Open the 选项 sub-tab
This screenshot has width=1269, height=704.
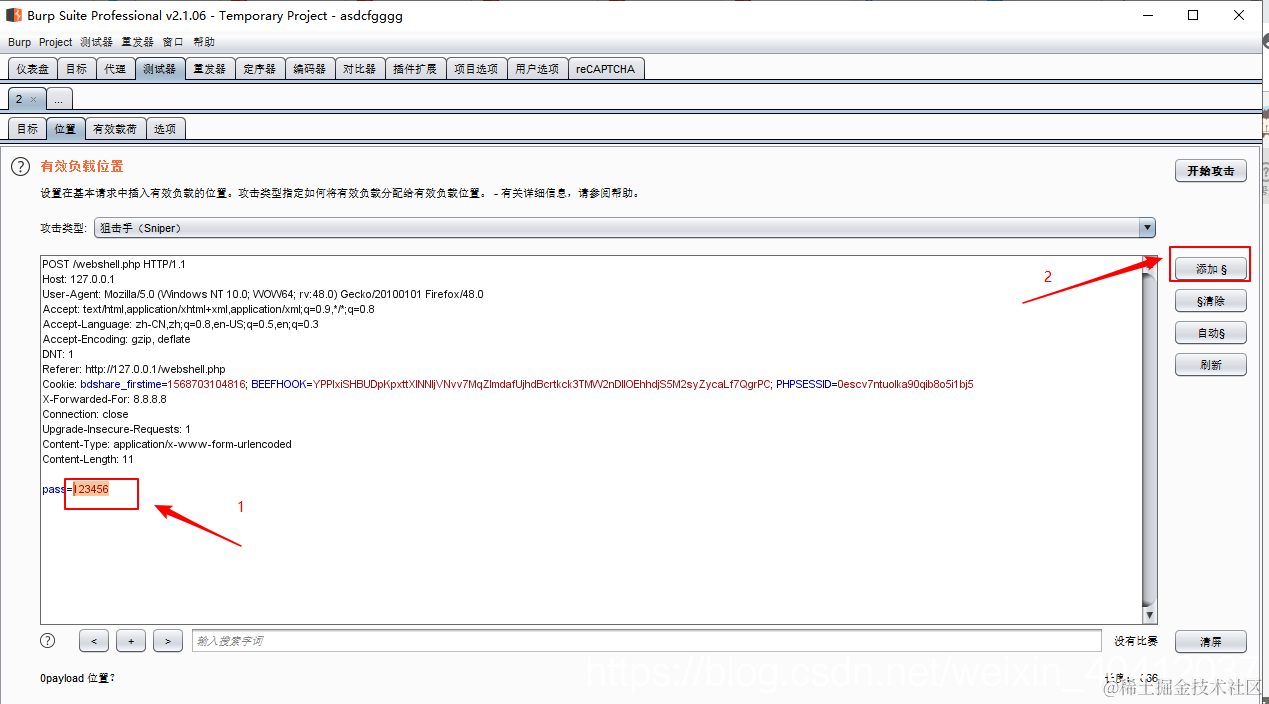coord(165,129)
